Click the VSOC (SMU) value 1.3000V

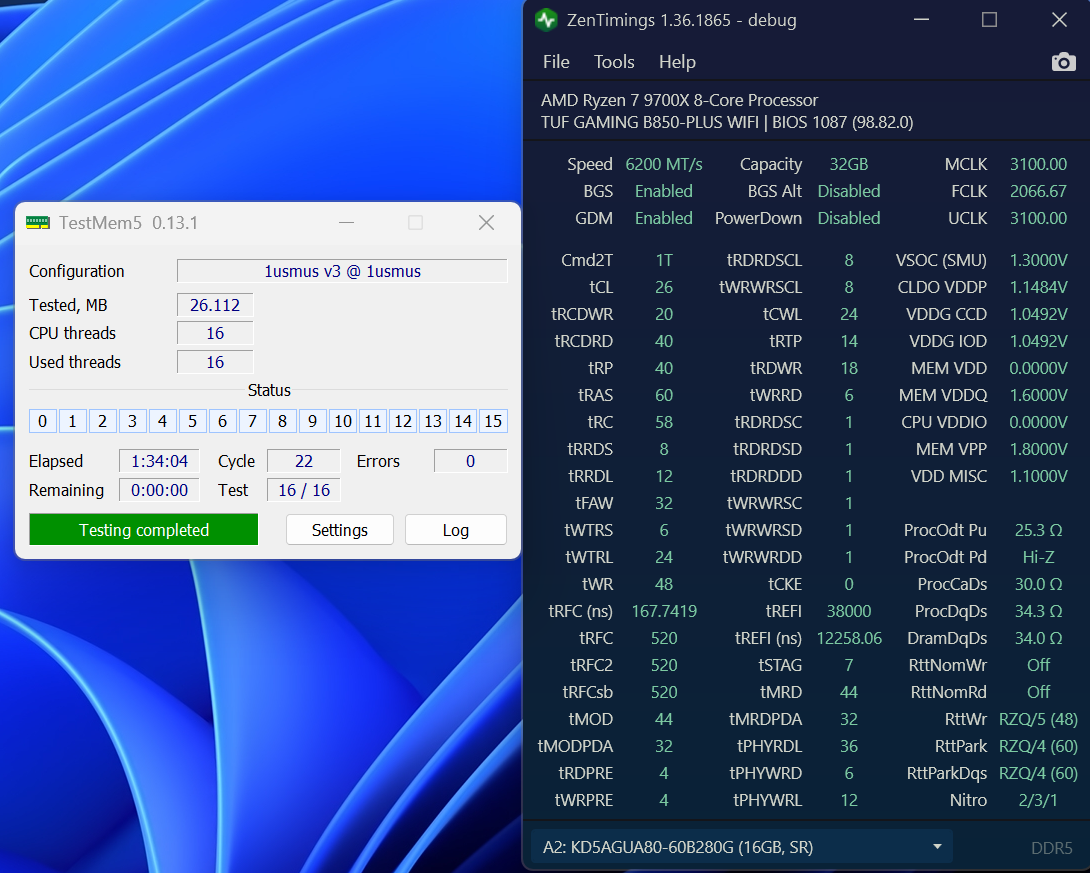coord(1039,260)
